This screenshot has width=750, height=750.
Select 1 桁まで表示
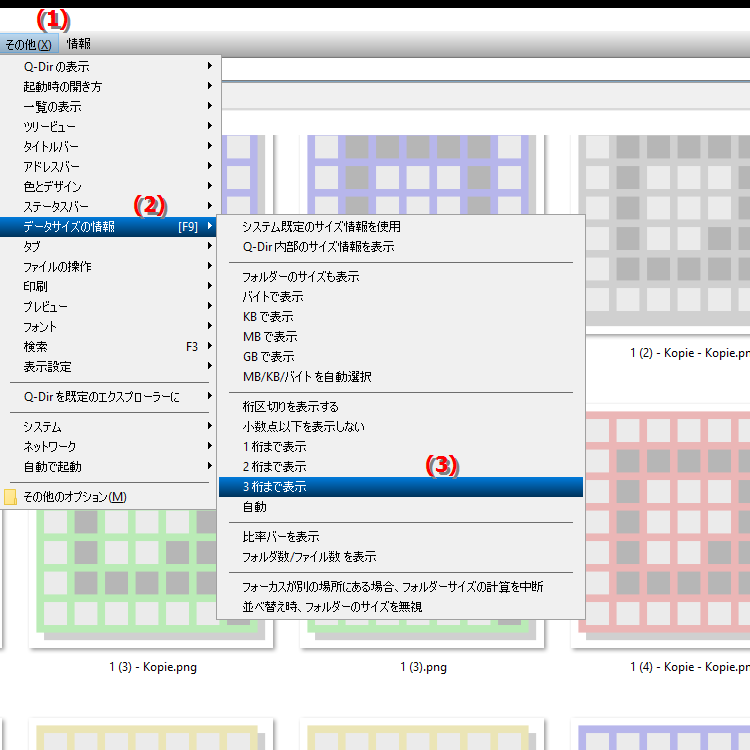click(x=401, y=447)
